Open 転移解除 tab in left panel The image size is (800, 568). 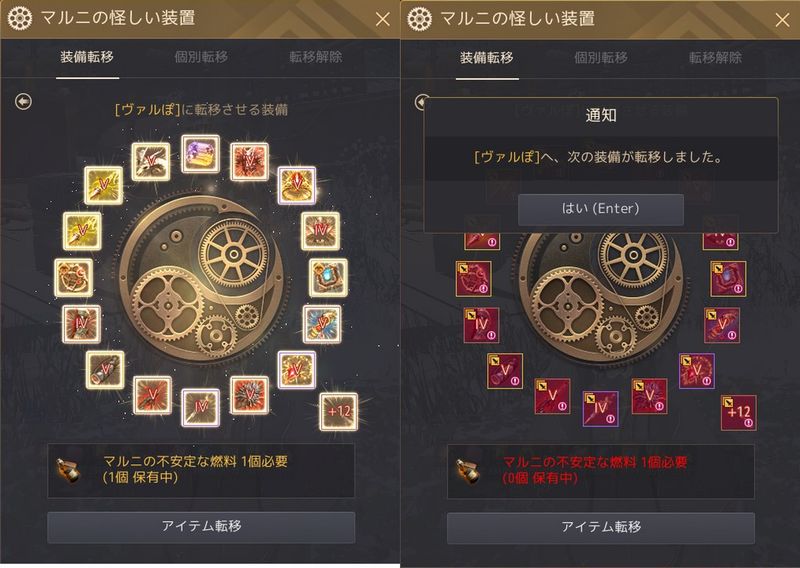click(x=315, y=57)
